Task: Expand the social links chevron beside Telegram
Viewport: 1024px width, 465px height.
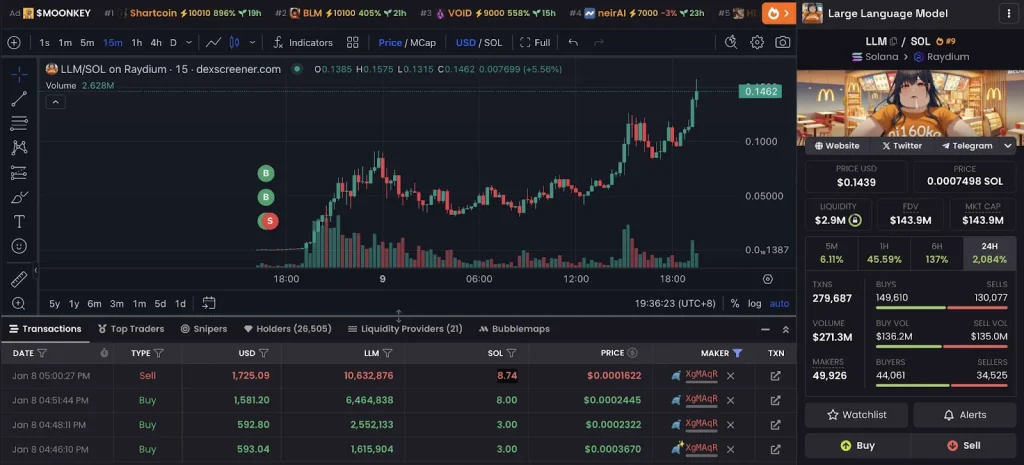Action: tap(1008, 146)
